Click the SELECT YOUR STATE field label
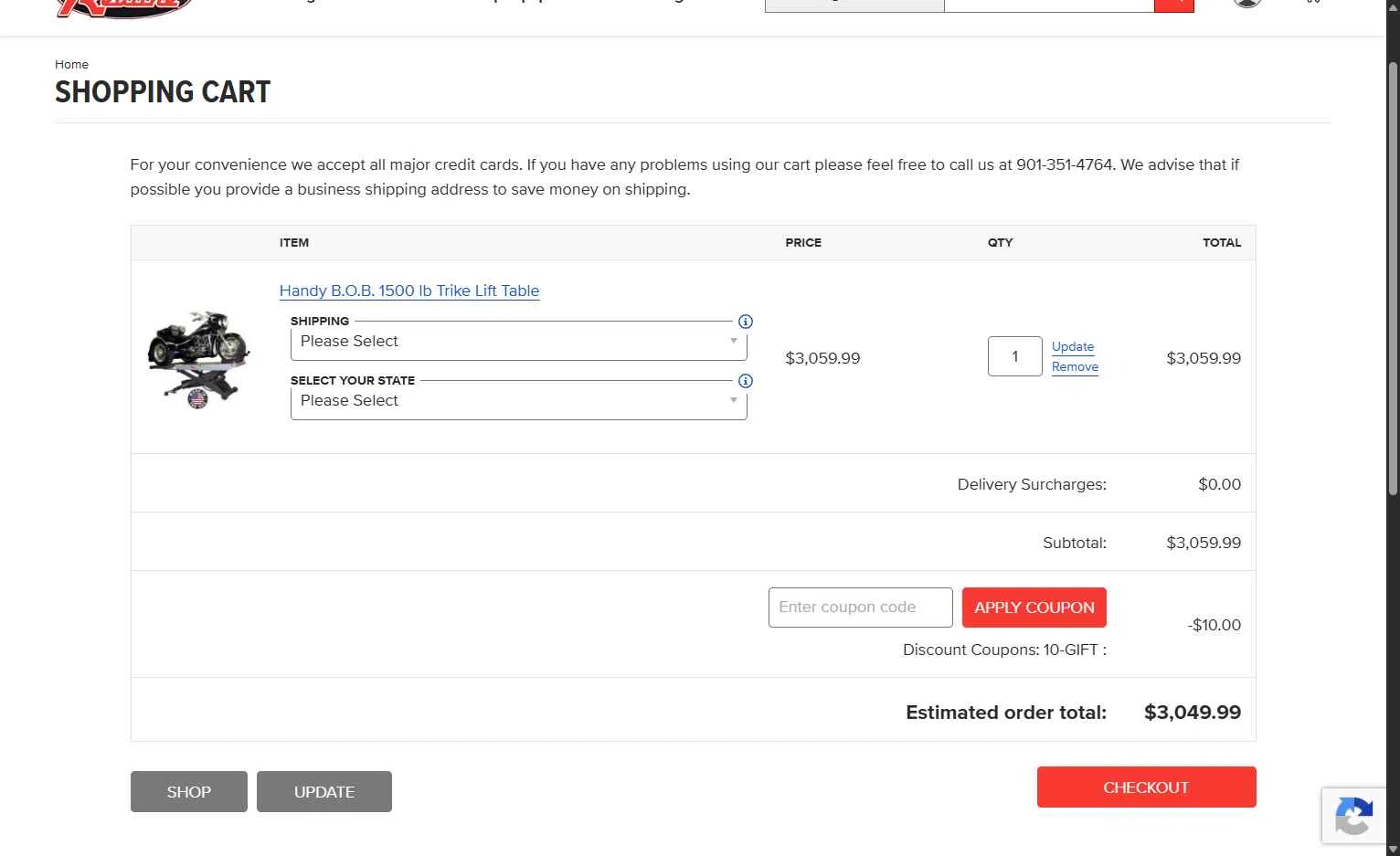The width and height of the screenshot is (1400, 856). (x=353, y=381)
